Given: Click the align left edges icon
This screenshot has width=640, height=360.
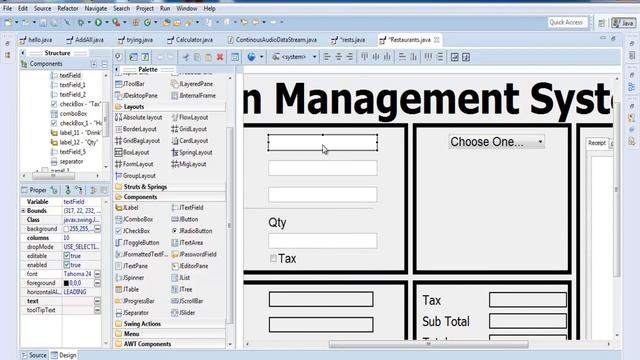Looking at the screenshot, I should [x=327, y=57].
